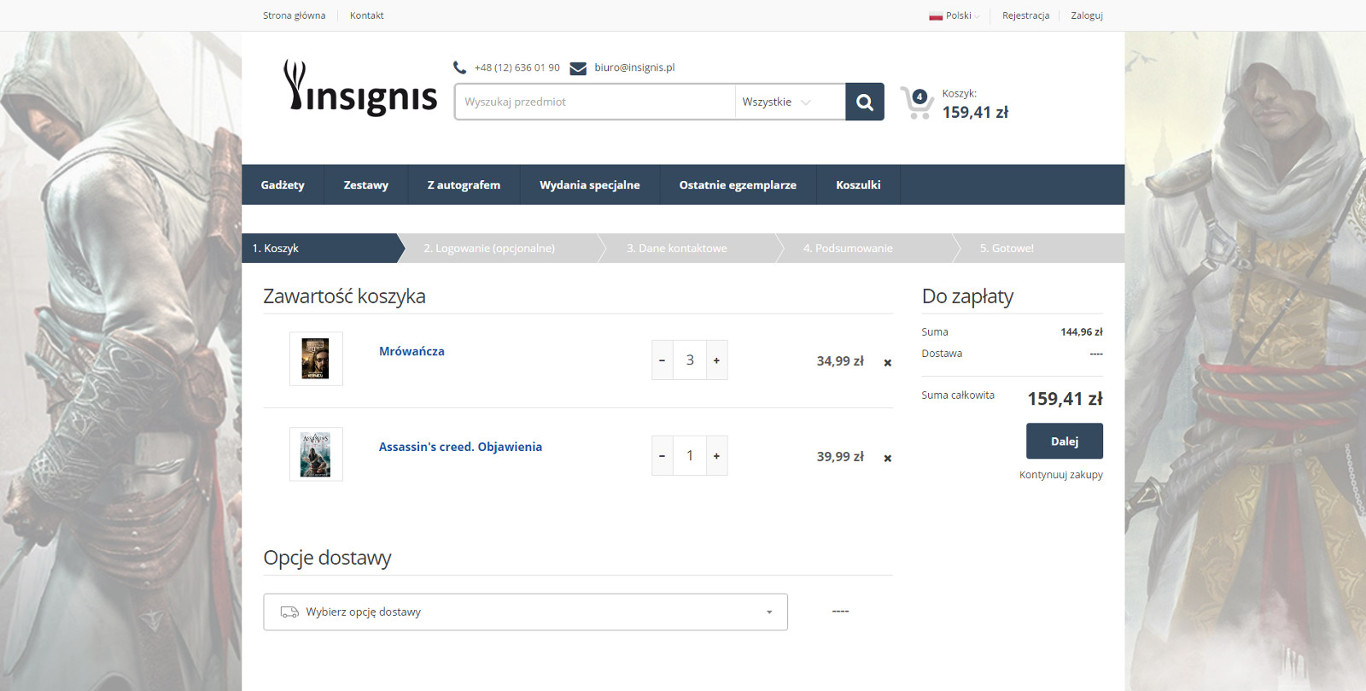Screen dimensions: 1366x691
Task: Click the magnifier search button
Action: coord(865,102)
